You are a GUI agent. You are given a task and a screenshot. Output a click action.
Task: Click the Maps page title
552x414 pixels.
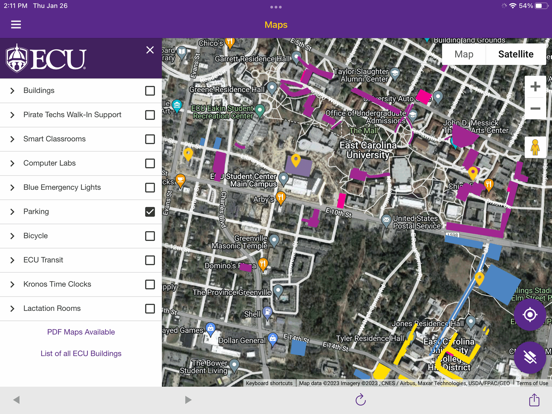click(276, 25)
